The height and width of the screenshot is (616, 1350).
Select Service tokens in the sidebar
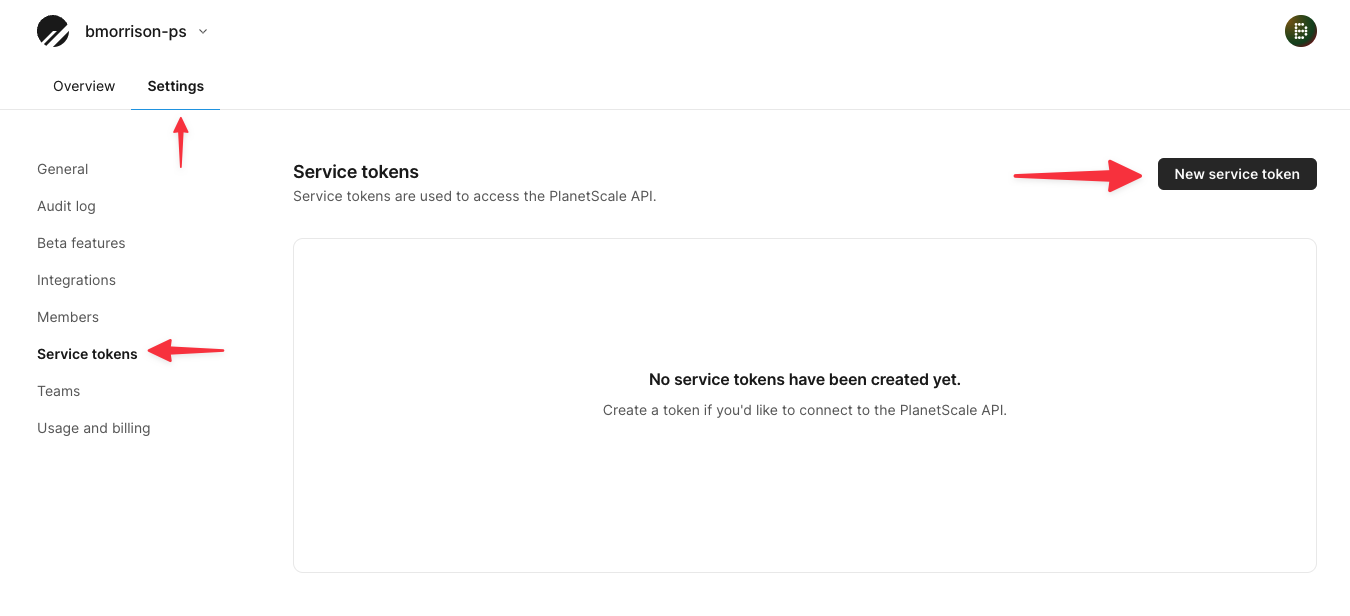click(x=87, y=354)
